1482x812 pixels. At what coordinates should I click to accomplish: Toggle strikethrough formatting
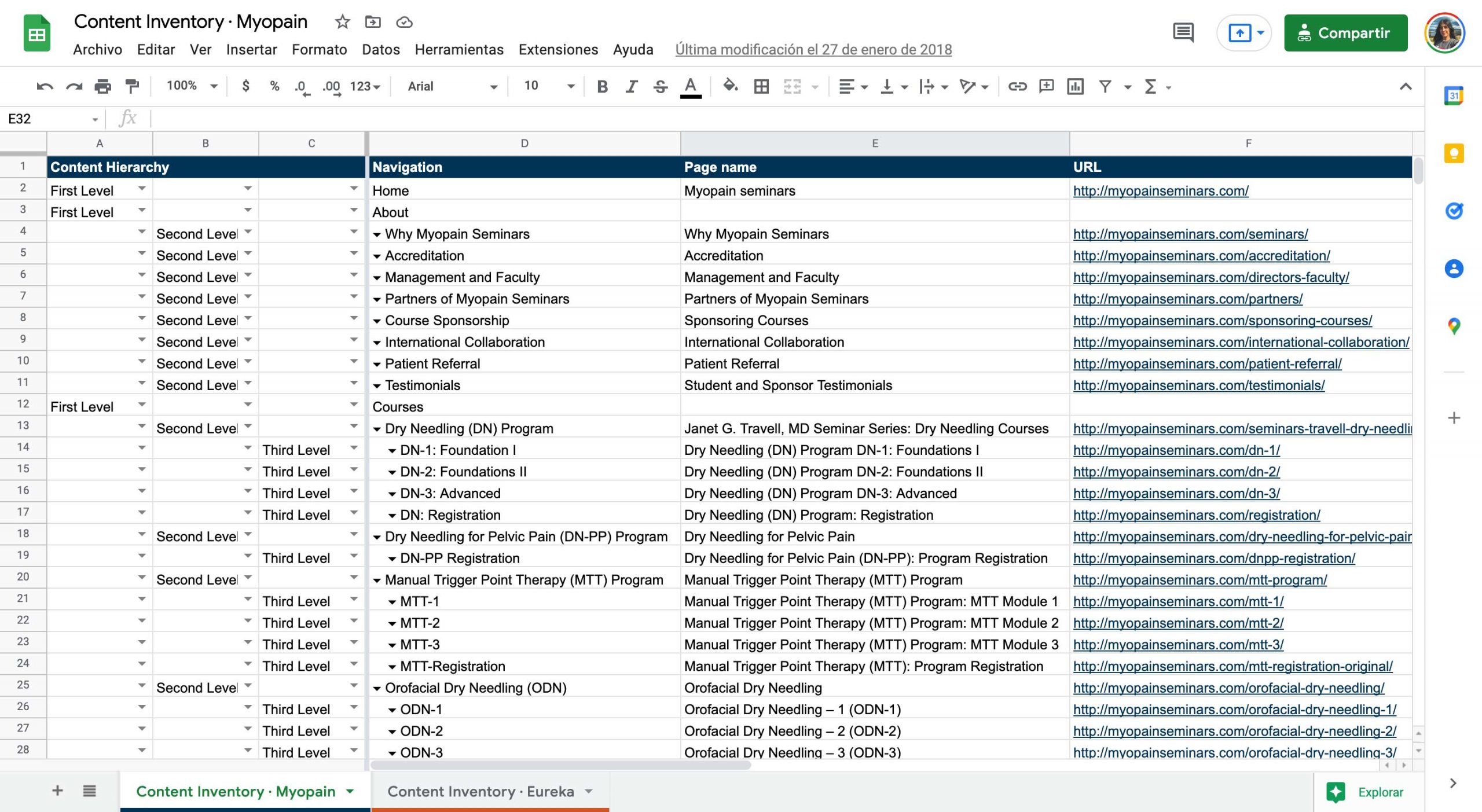[x=660, y=86]
